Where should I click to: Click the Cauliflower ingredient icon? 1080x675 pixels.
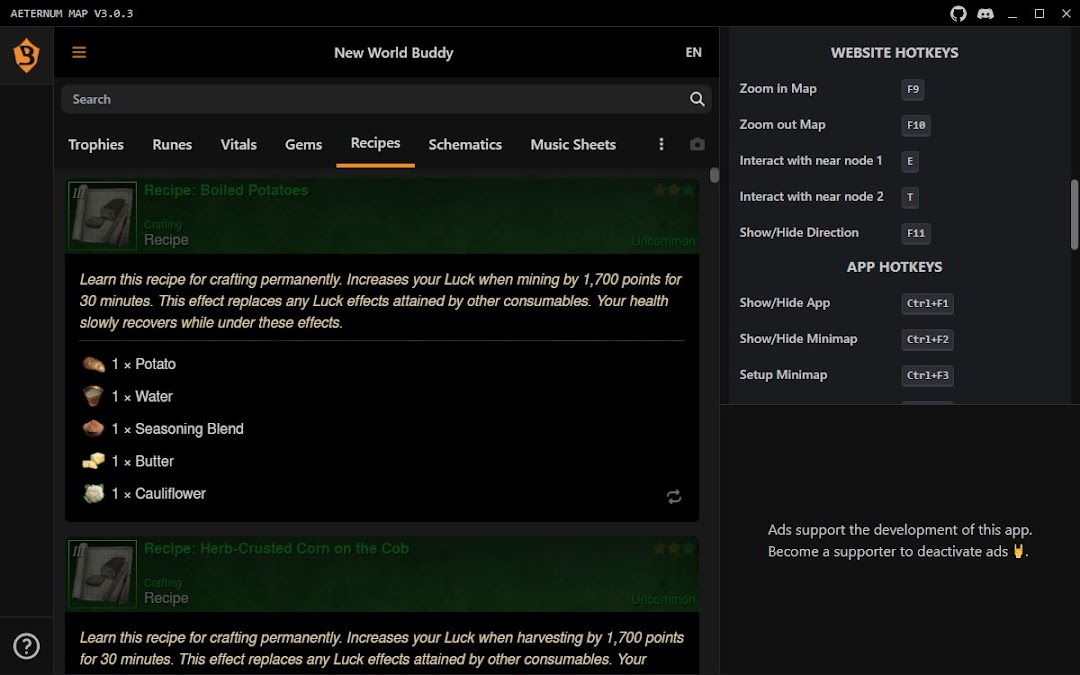pos(94,493)
